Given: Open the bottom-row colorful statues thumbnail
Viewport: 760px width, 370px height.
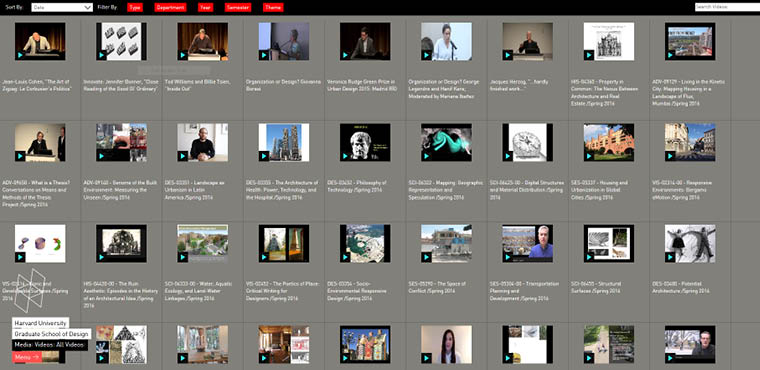Looking at the screenshot, I should pyautogui.click(x=365, y=344).
